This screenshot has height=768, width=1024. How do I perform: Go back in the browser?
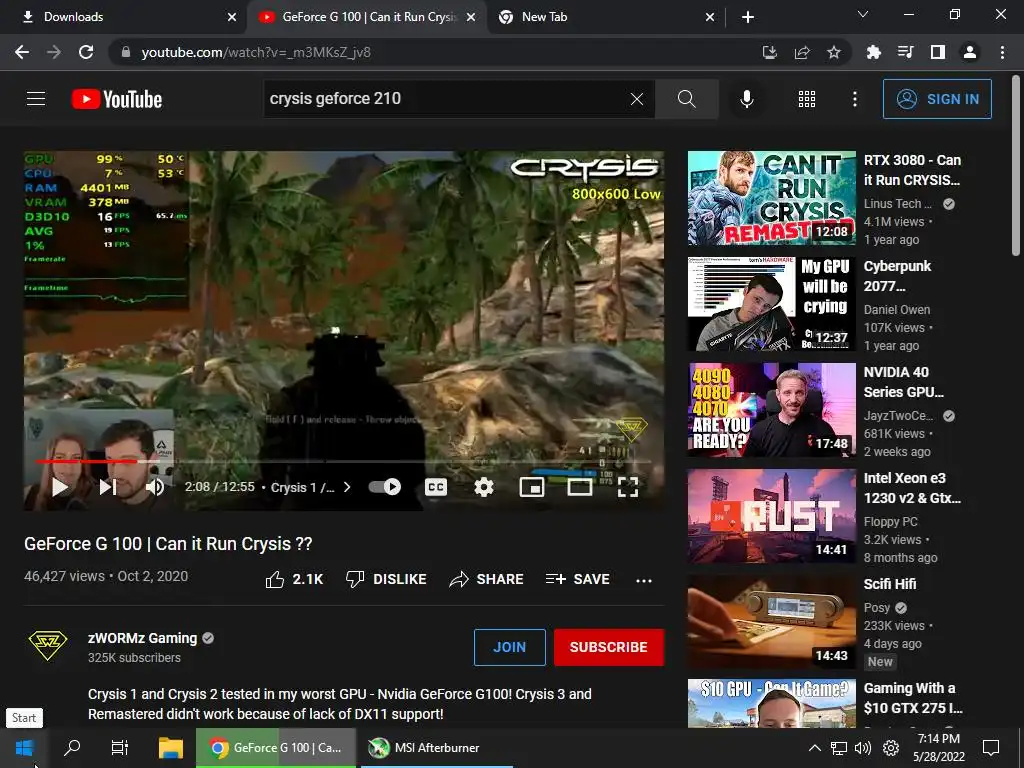pyautogui.click(x=22, y=52)
